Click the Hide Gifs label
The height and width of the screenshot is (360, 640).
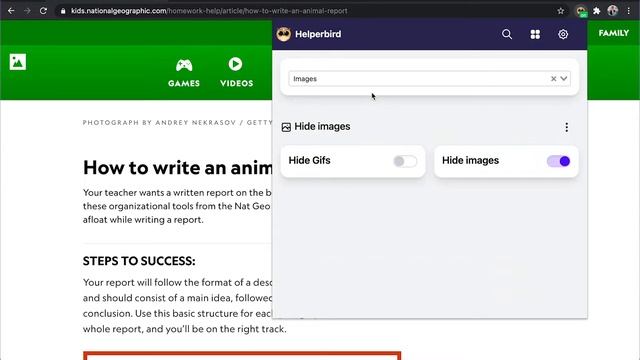click(x=309, y=160)
